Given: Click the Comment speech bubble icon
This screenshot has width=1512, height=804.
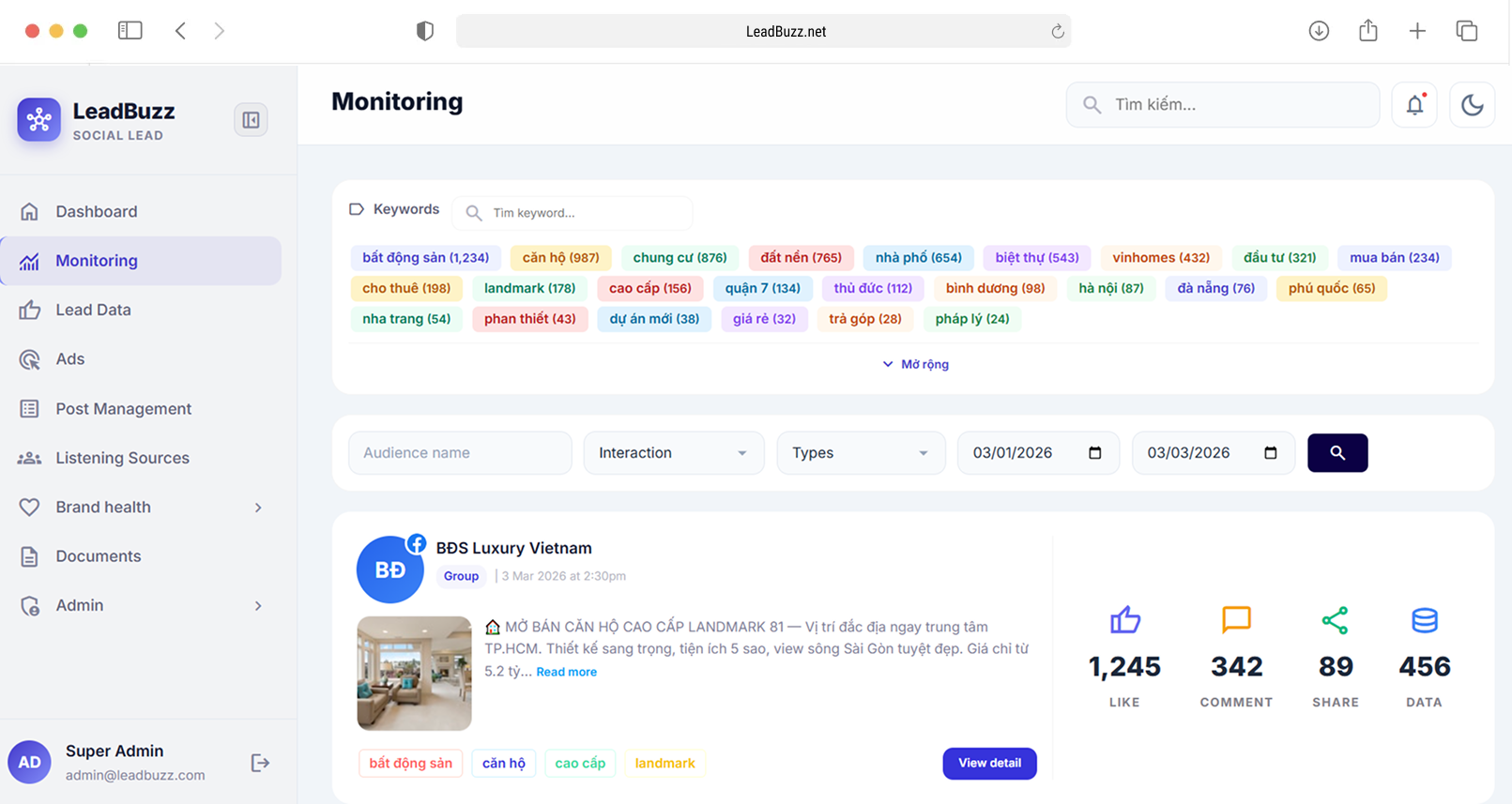Looking at the screenshot, I should point(1236,620).
